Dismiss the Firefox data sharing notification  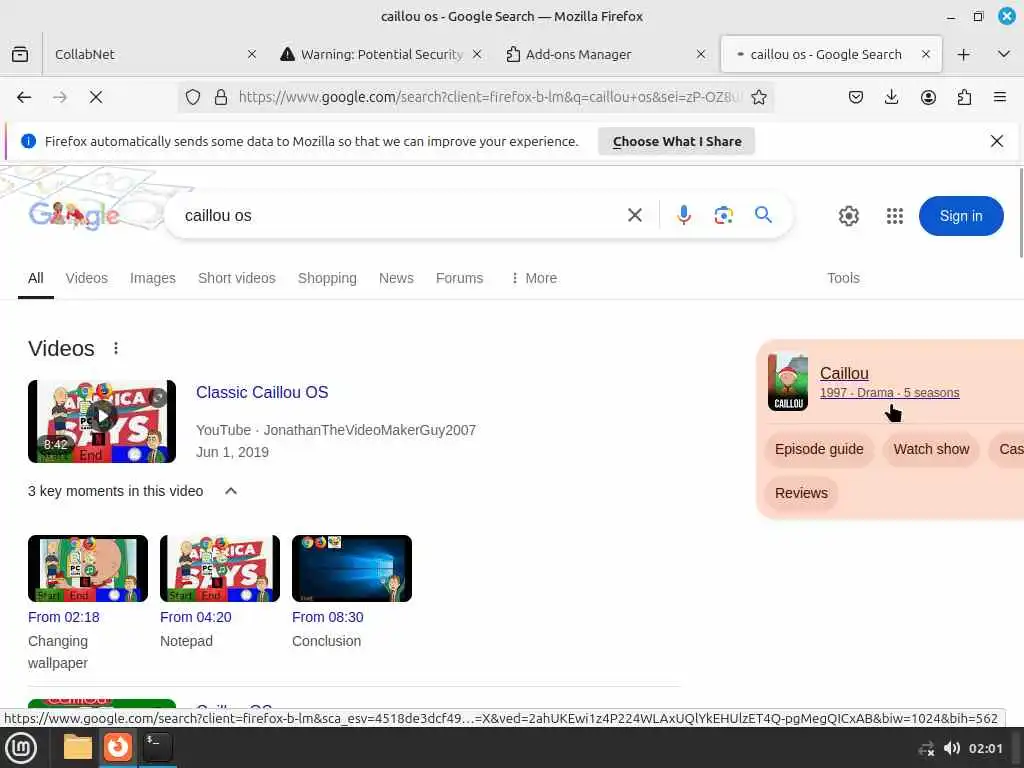(x=997, y=141)
